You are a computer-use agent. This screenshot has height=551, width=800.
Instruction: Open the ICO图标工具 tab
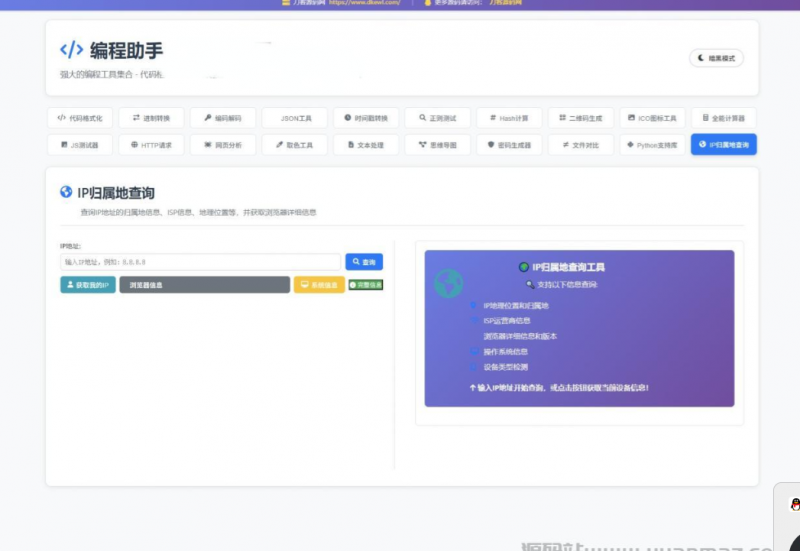[x=652, y=117]
